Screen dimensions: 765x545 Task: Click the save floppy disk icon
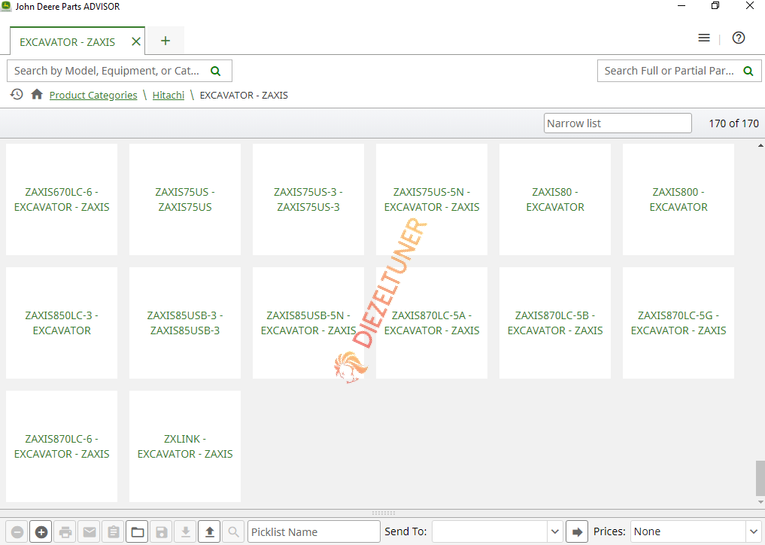click(x=161, y=532)
